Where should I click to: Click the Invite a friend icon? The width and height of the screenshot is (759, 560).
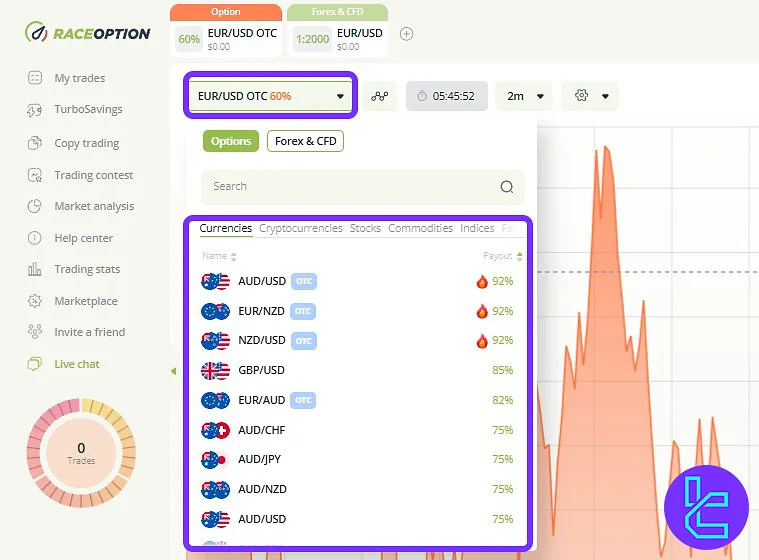click(x=34, y=332)
